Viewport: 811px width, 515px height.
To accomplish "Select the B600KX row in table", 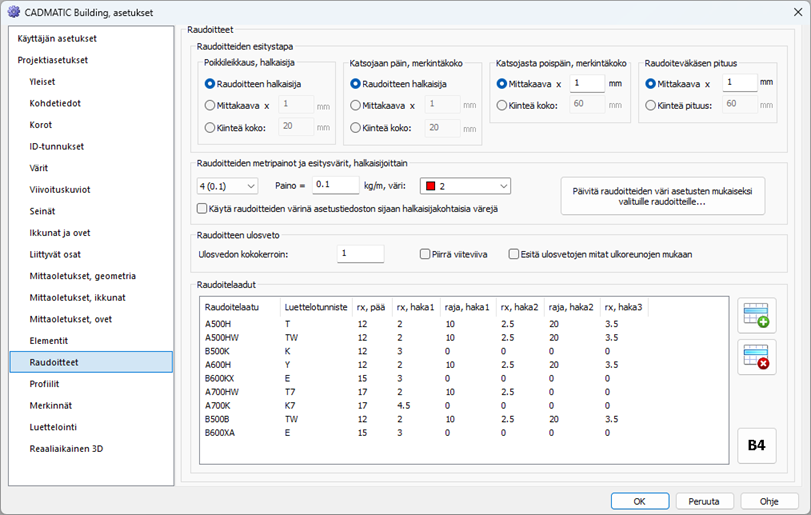I will tap(463, 378).
